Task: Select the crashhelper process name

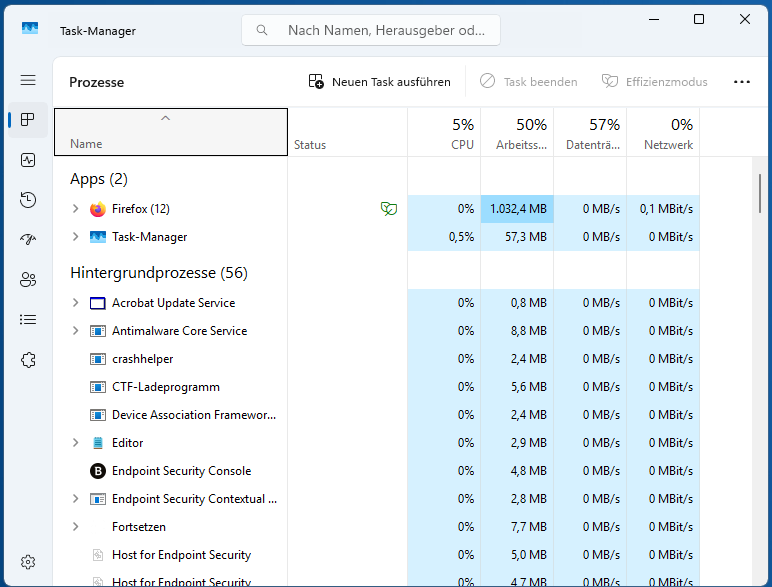Action: (142, 359)
